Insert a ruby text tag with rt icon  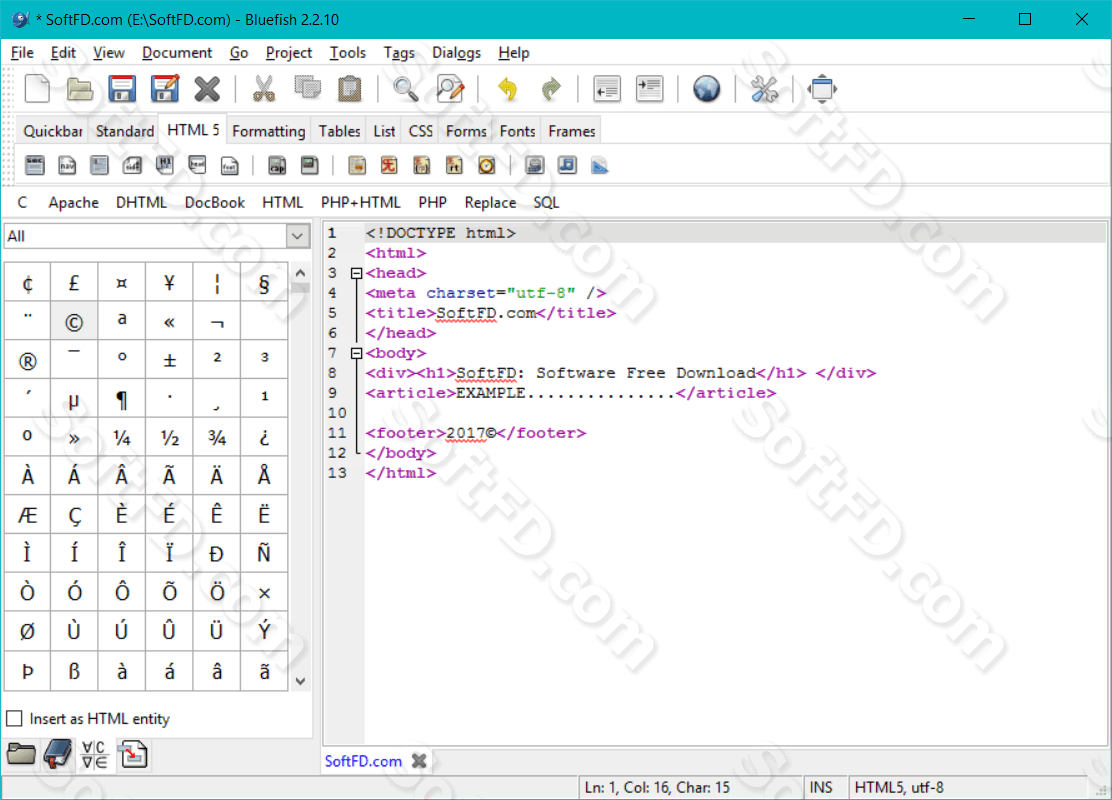click(x=454, y=165)
